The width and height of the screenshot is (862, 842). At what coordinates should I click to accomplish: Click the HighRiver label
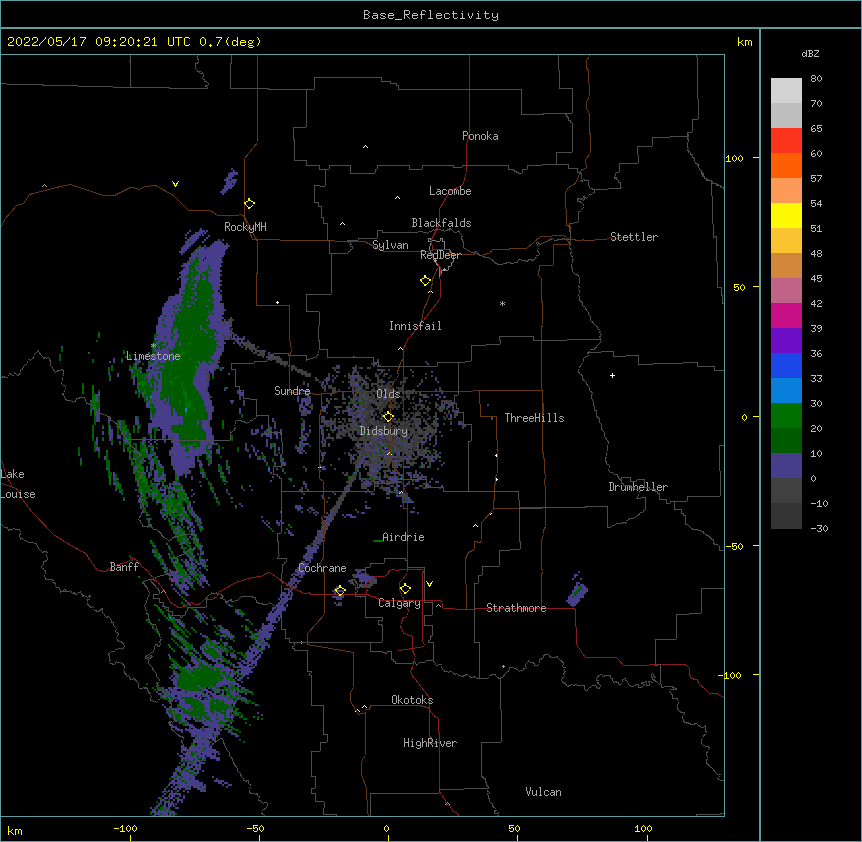(x=430, y=743)
